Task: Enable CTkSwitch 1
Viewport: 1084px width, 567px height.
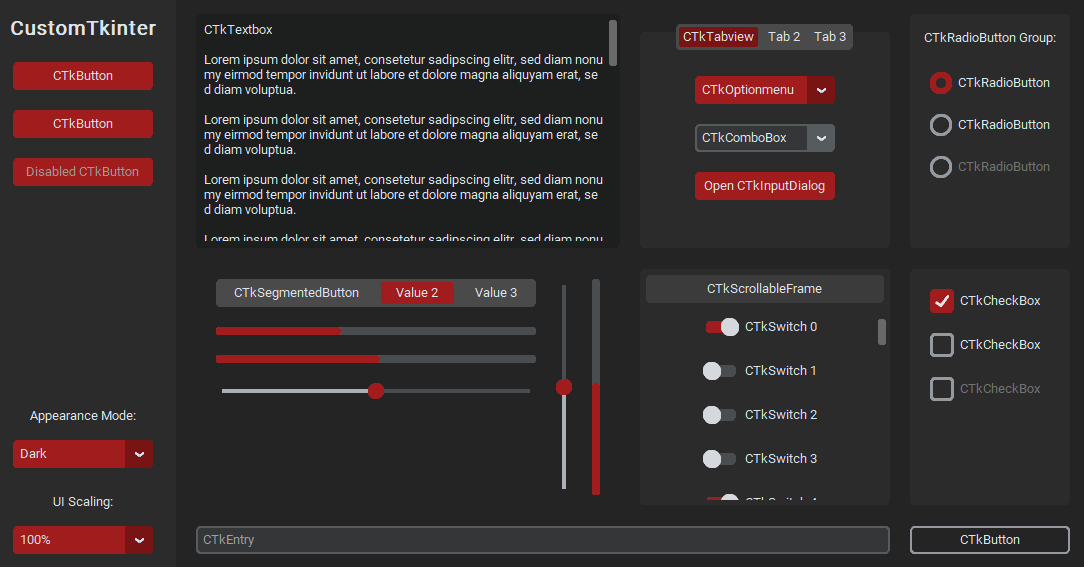Action: [x=719, y=371]
